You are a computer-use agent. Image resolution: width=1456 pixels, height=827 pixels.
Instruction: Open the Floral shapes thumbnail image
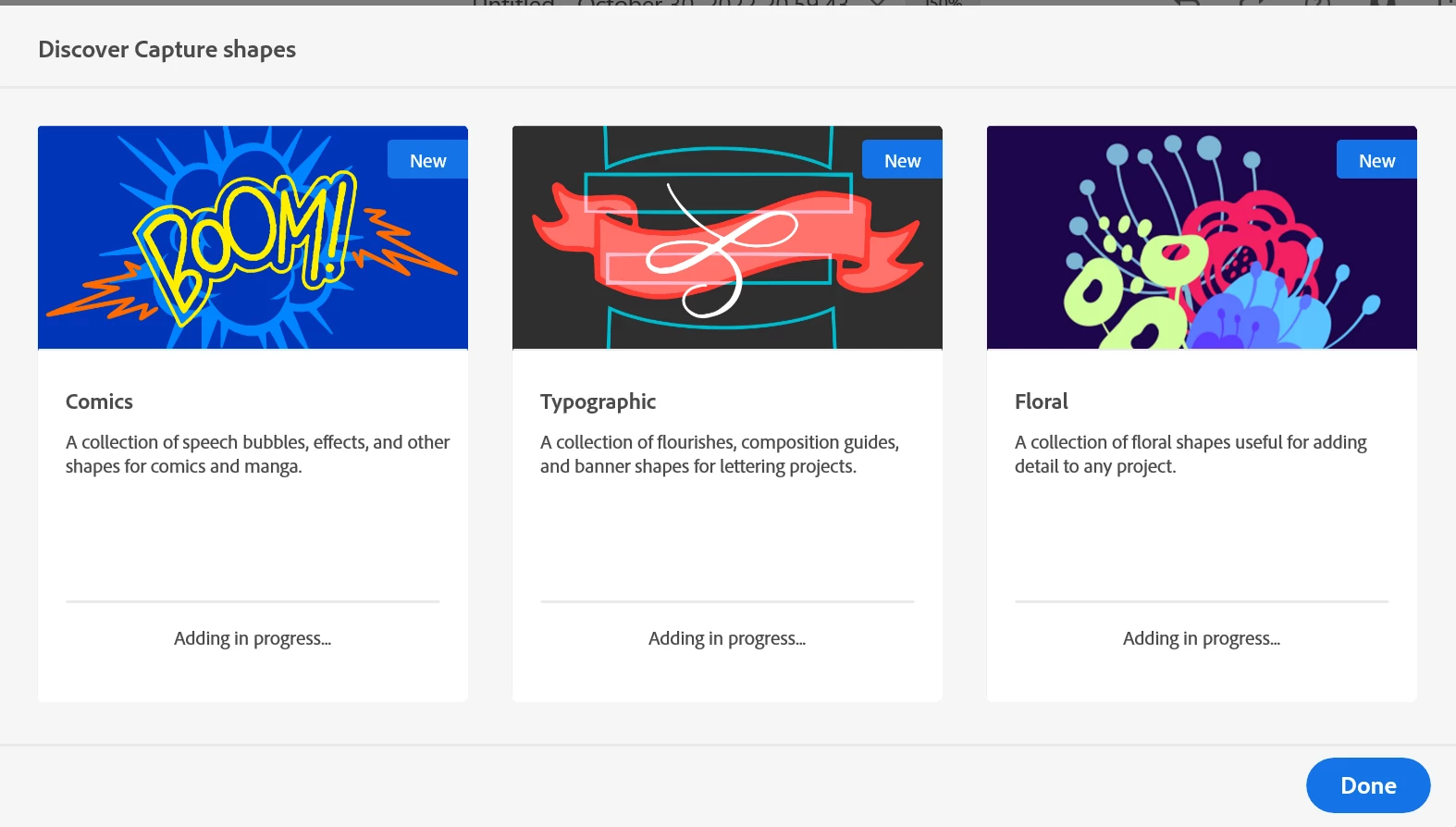click(1202, 237)
